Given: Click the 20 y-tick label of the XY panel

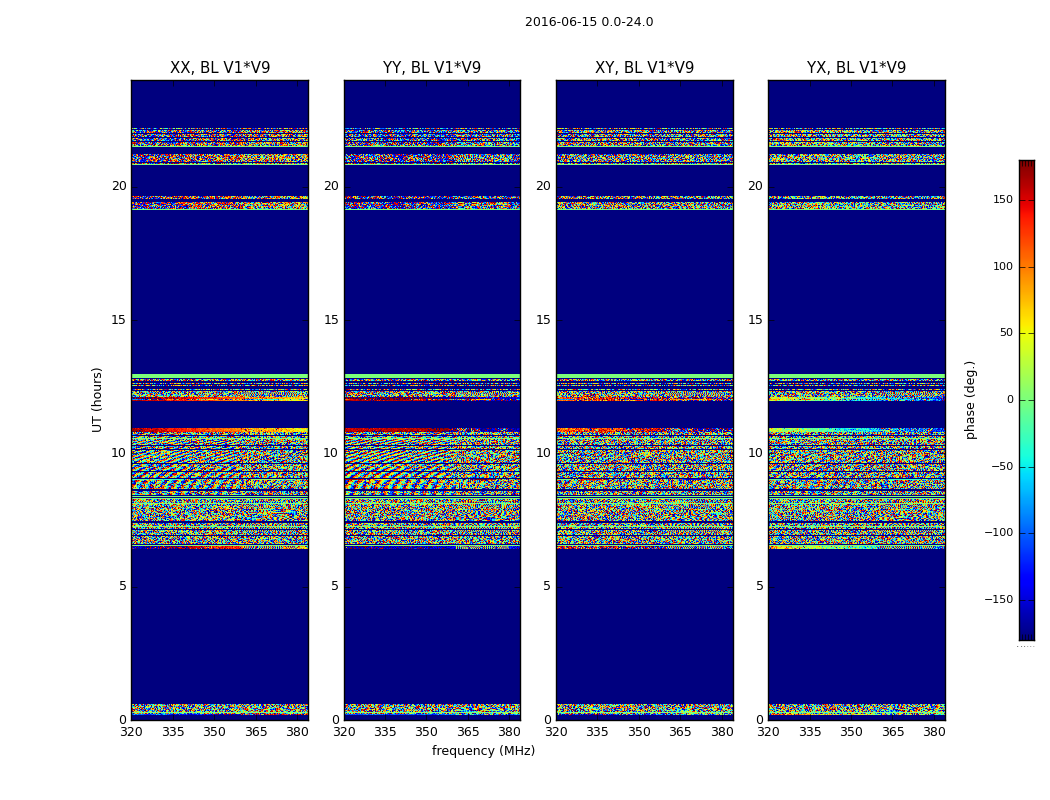Looking at the screenshot, I should coord(543,186).
